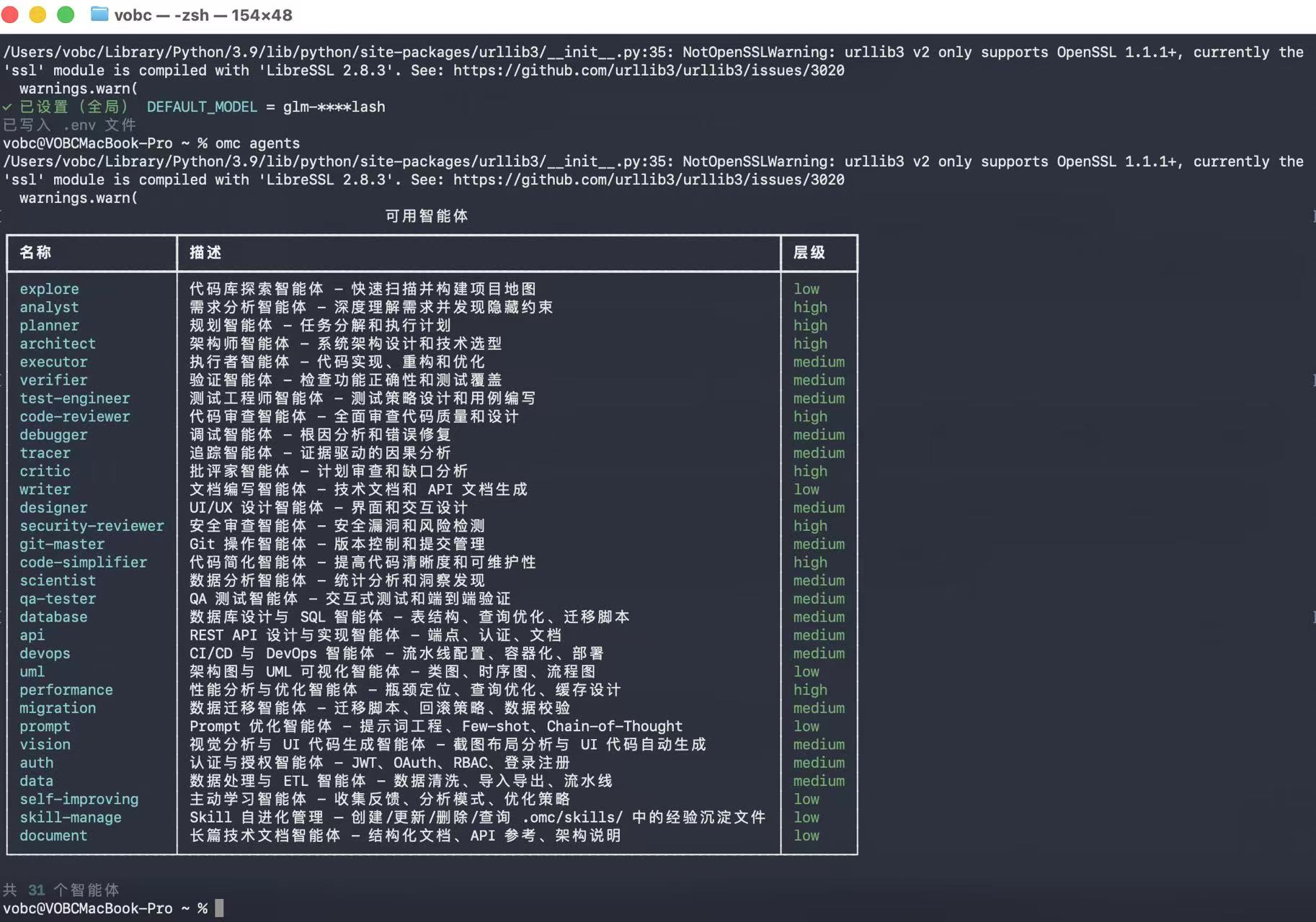Click the 'devops' agent name

click(45, 654)
